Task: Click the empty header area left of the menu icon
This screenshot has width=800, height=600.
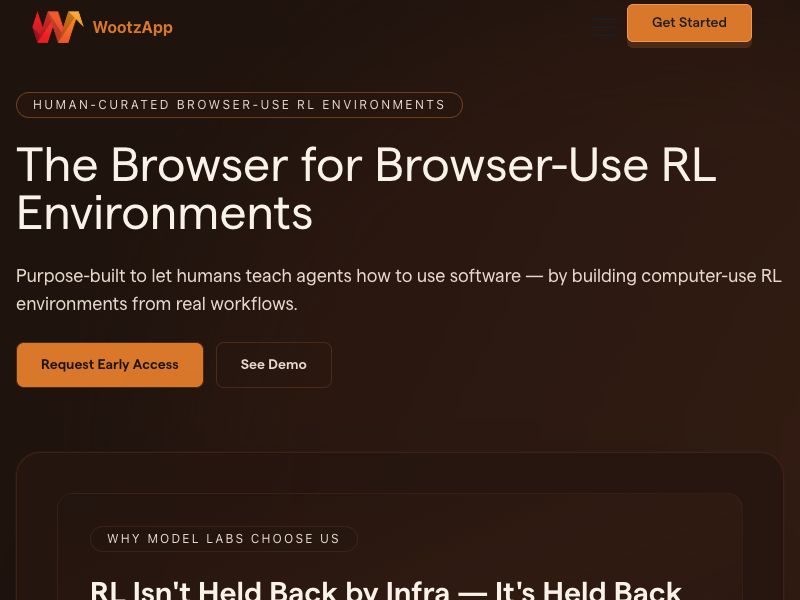Action: (383, 27)
